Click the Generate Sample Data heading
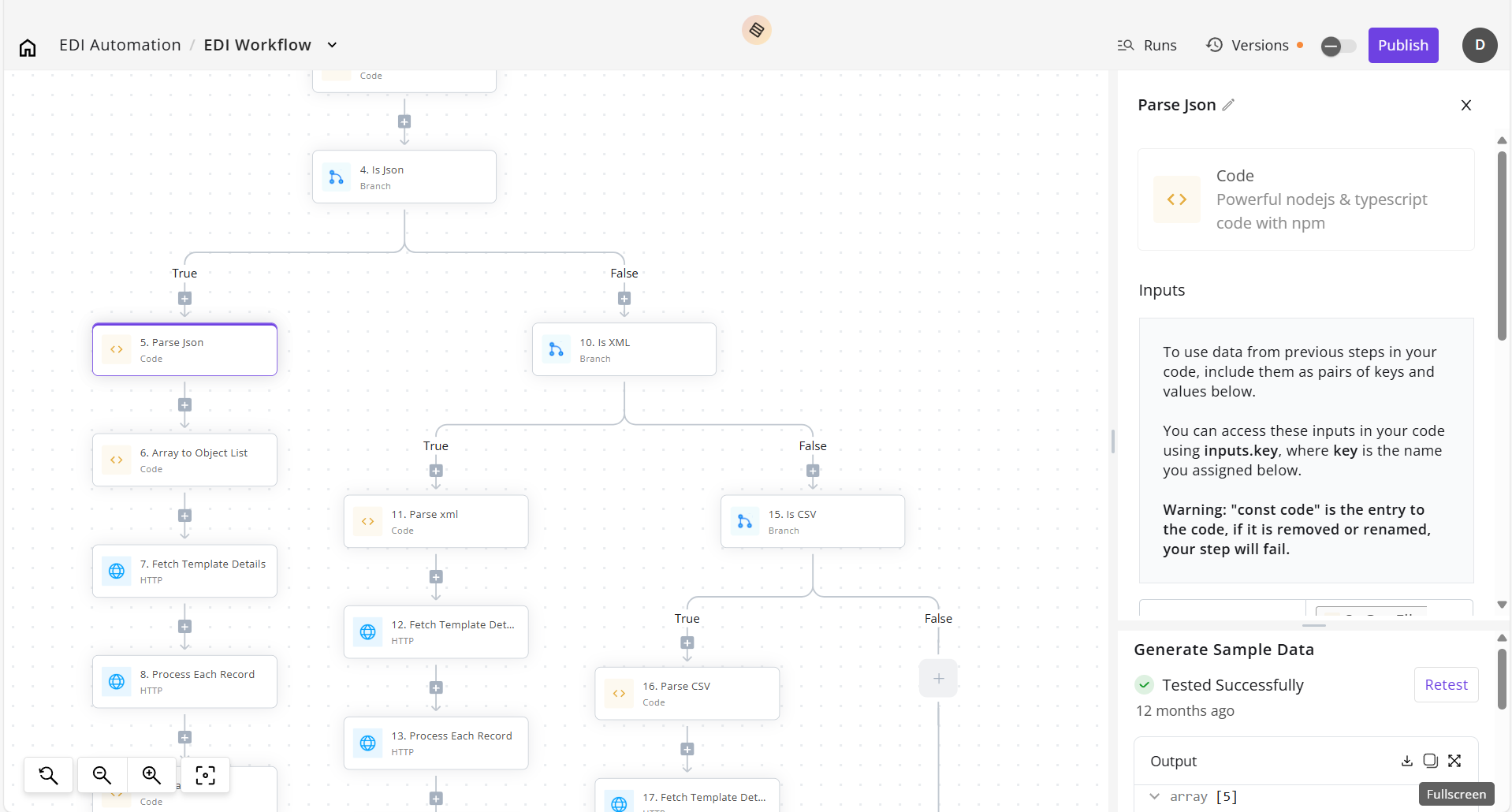The width and height of the screenshot is (1512, 812). point(1223,650)
